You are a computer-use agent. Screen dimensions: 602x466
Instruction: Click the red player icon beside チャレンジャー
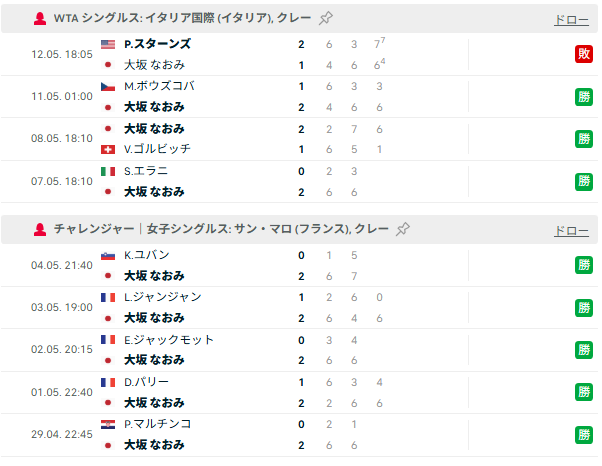40,230
